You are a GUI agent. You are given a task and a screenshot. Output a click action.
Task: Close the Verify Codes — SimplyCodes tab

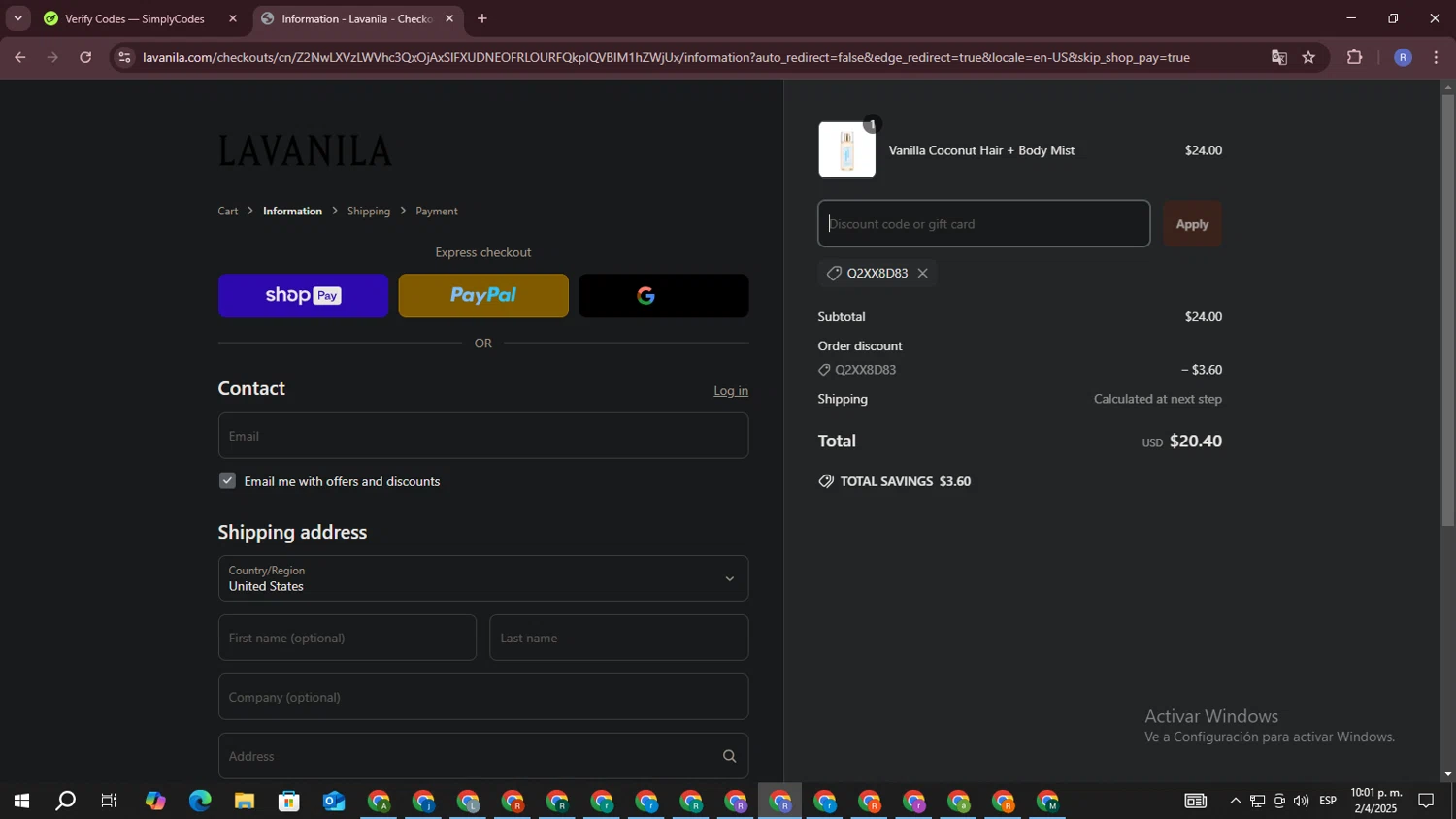tap(233, 18)
